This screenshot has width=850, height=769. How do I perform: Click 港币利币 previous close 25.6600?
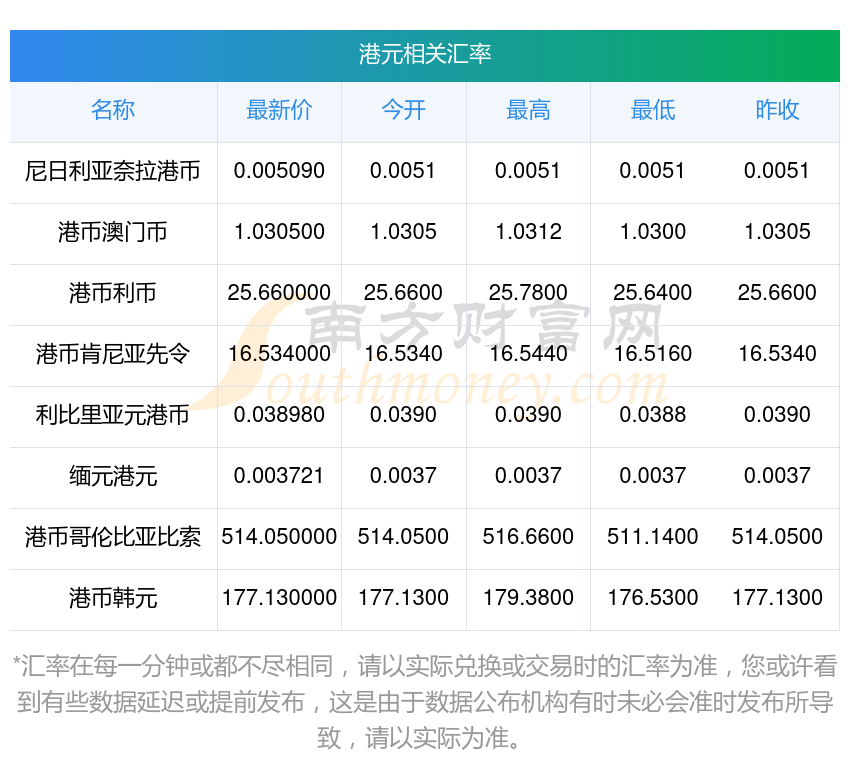777,293
